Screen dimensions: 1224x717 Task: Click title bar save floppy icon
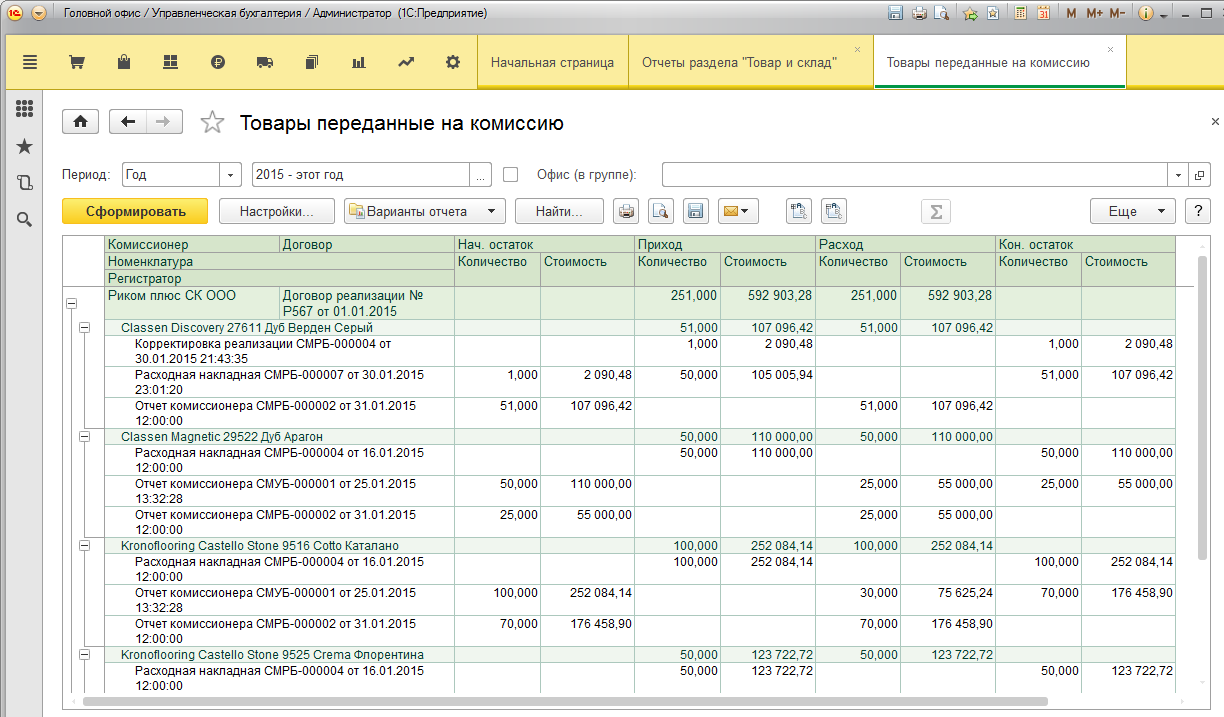pyautogui.click(x=895, y=14)
